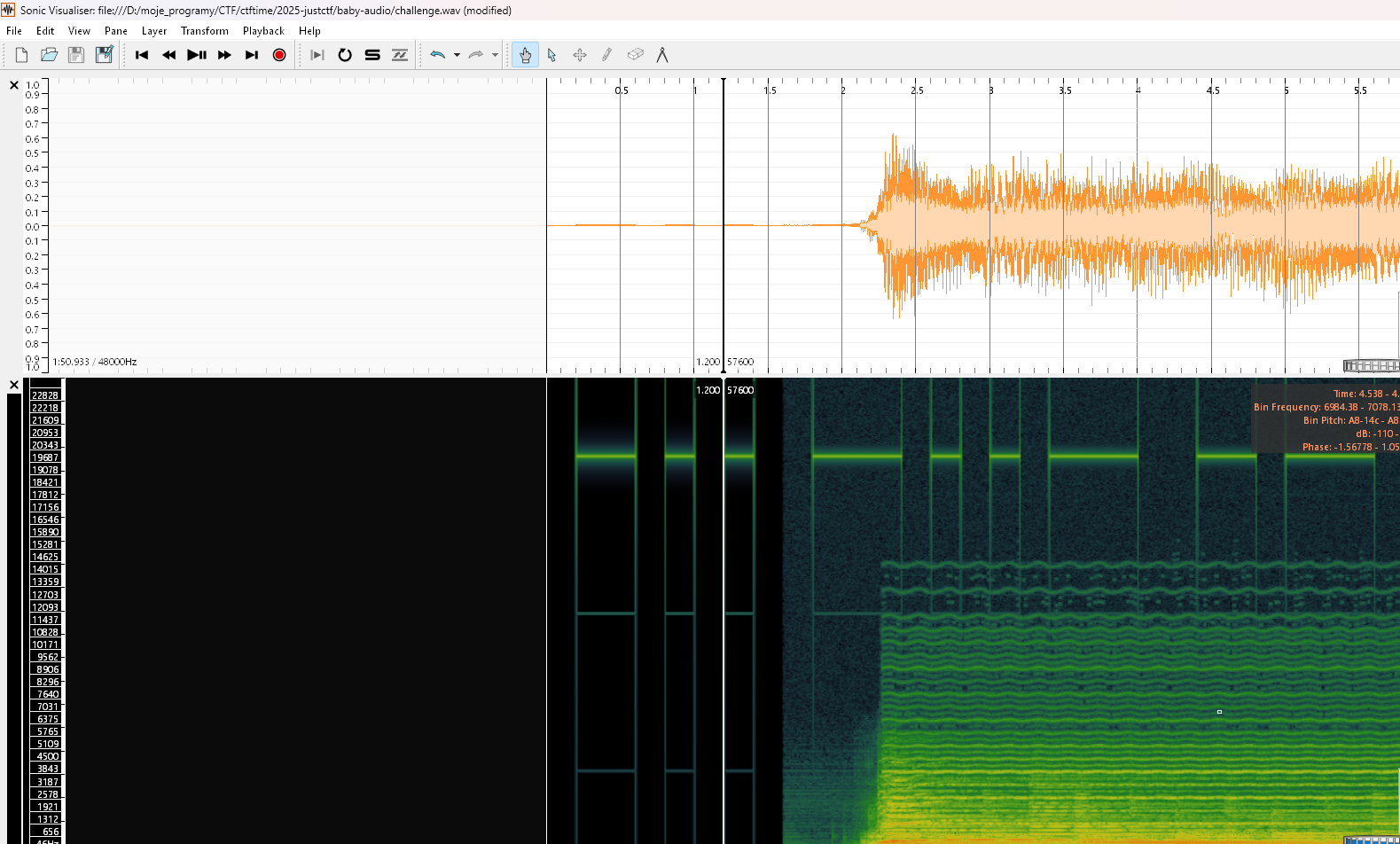Click the waveform zoom thumbwheel at bottom right
The height and width of the screenshot is (844, 1400).
[1371, 365]
